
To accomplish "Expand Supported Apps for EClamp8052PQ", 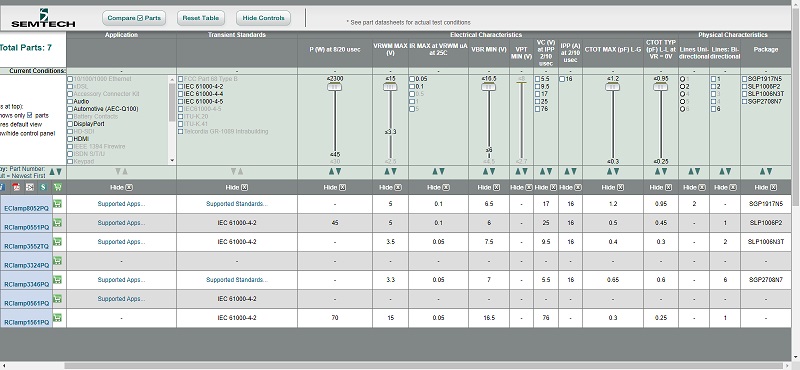I will click(121, 204).
